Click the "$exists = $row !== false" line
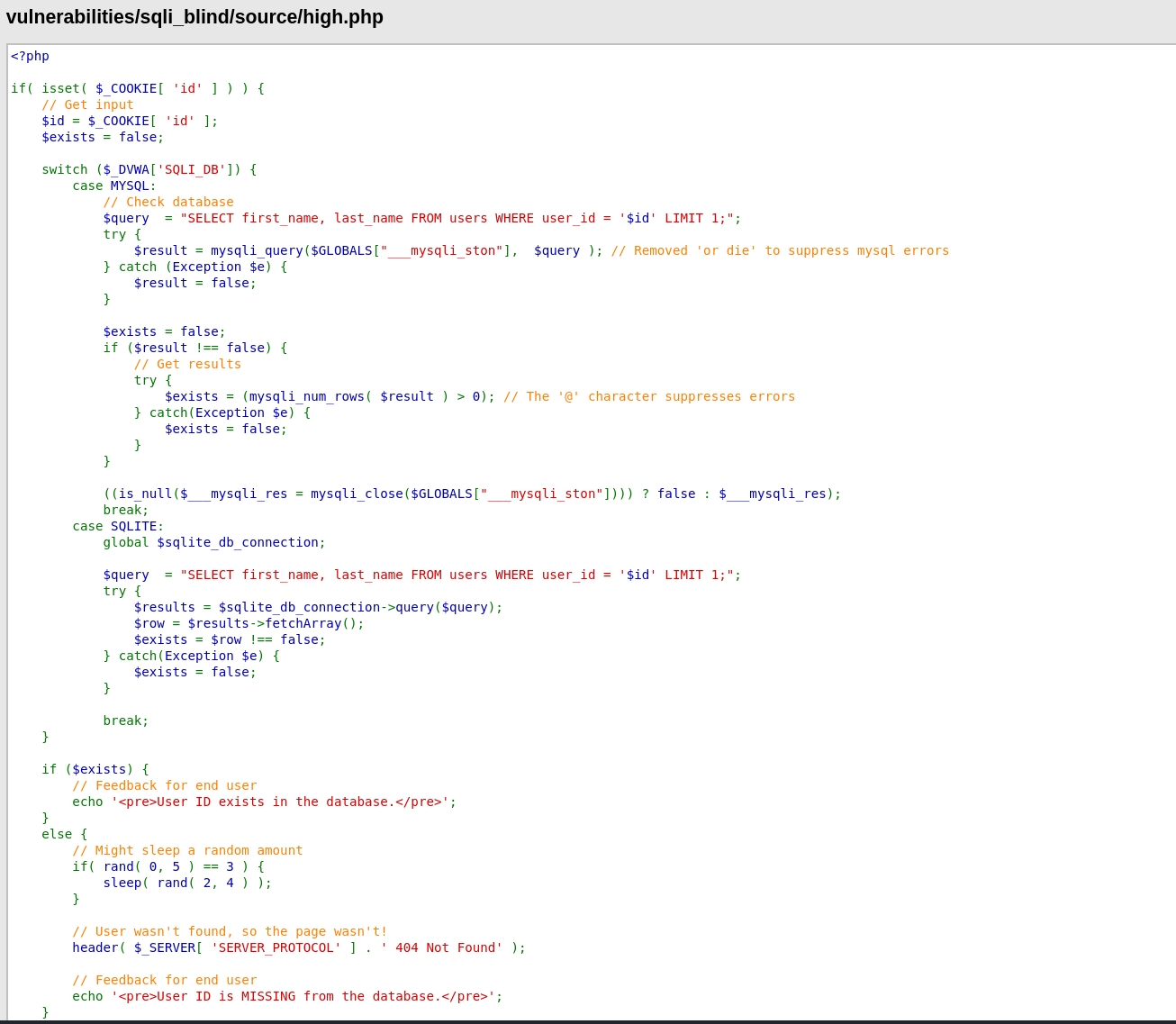Viewport: 1176px width, 1024px height. (230, 639)
